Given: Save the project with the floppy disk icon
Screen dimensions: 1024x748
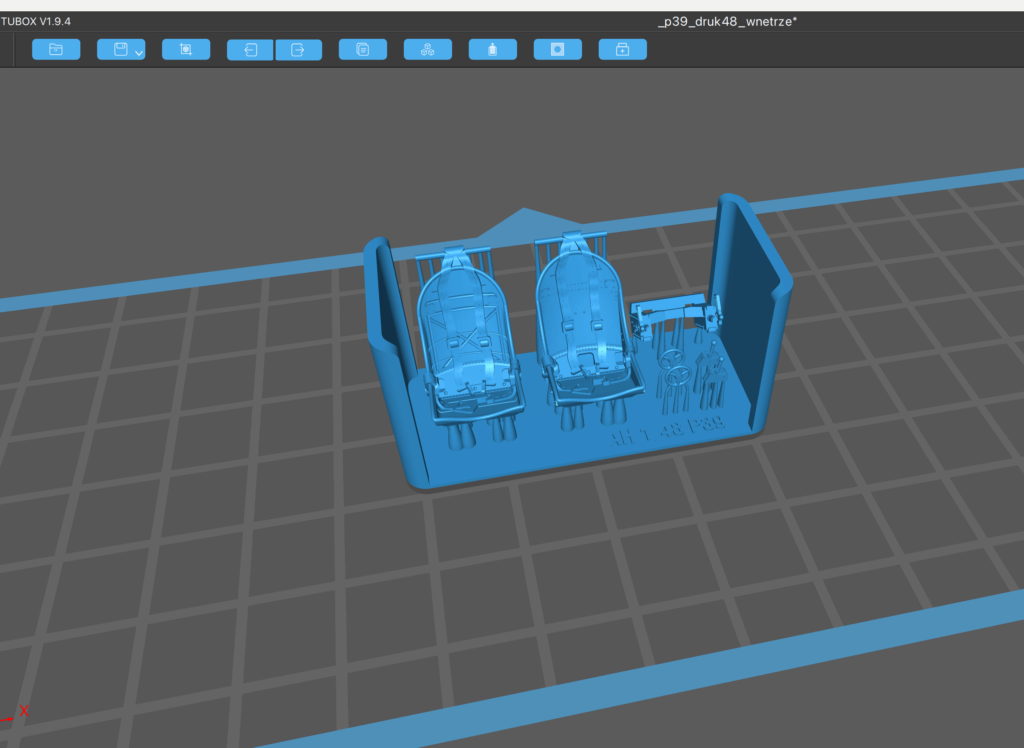Looking at the screenshot, I should click(120, 50).
